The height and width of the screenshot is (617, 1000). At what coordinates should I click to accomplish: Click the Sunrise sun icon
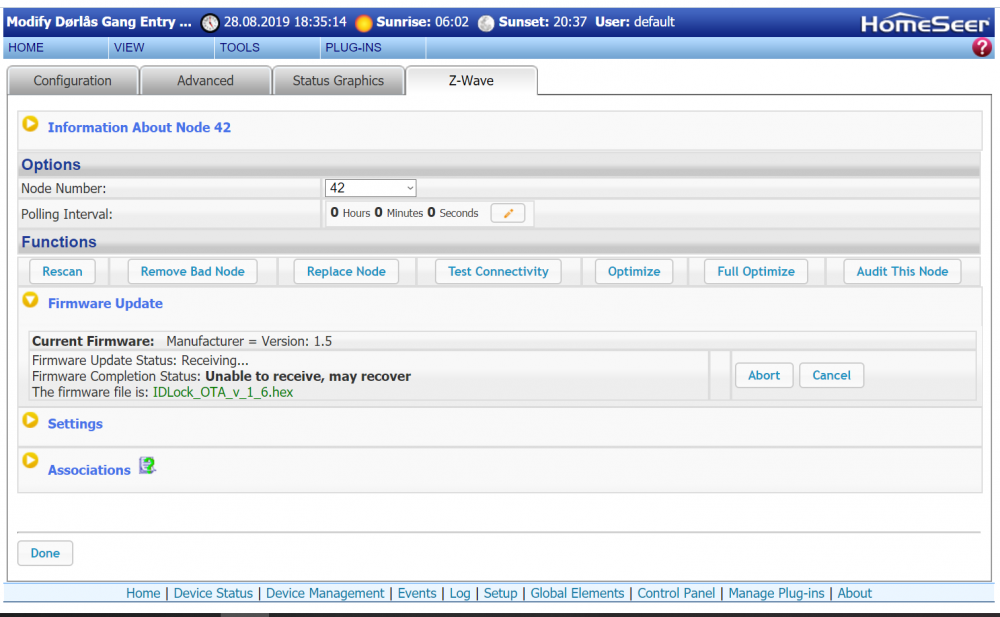(x=363, y=21)
